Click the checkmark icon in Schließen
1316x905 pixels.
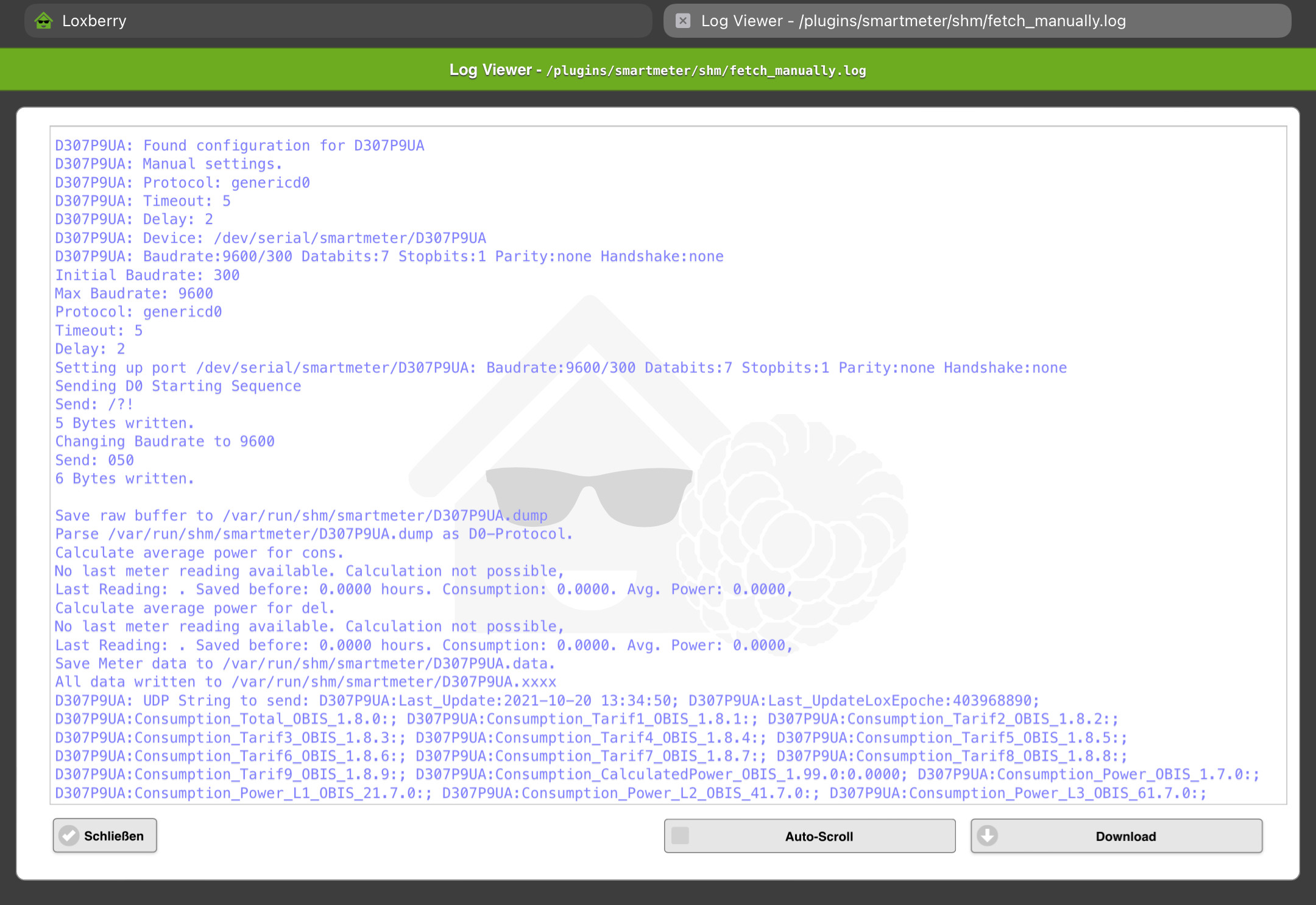69,836
